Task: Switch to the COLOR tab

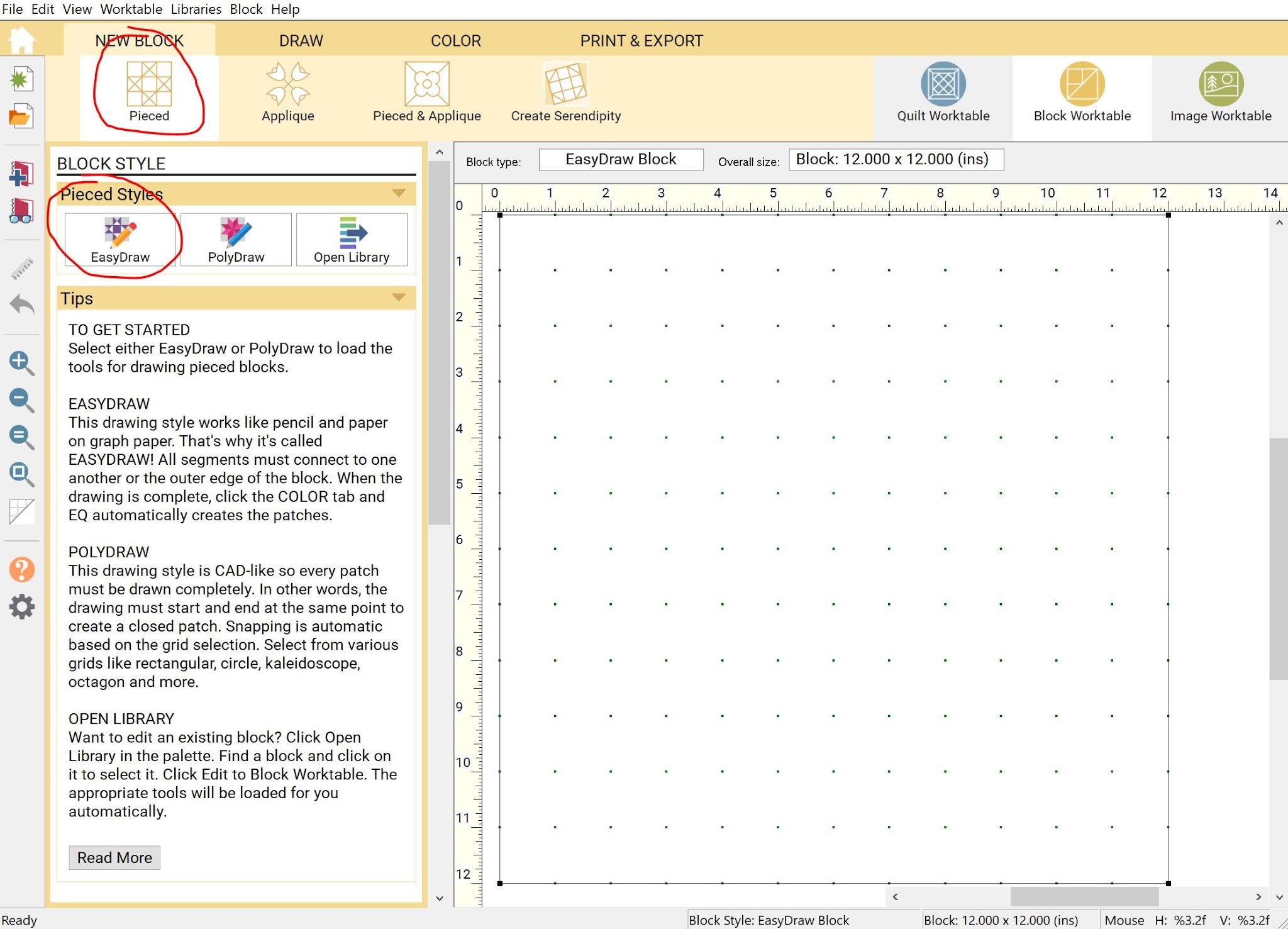Action: pyautogui.click(x=455, y=41)
